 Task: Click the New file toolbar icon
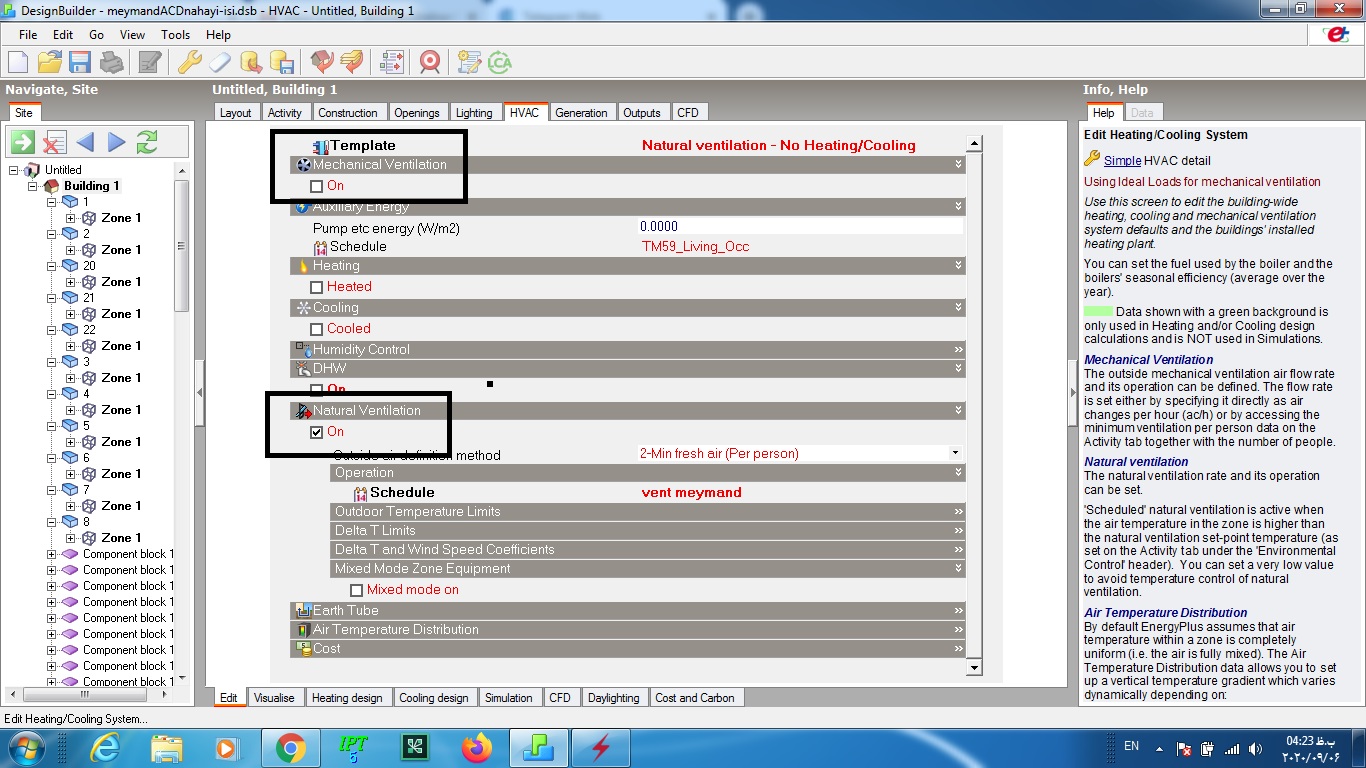point(18,62)
